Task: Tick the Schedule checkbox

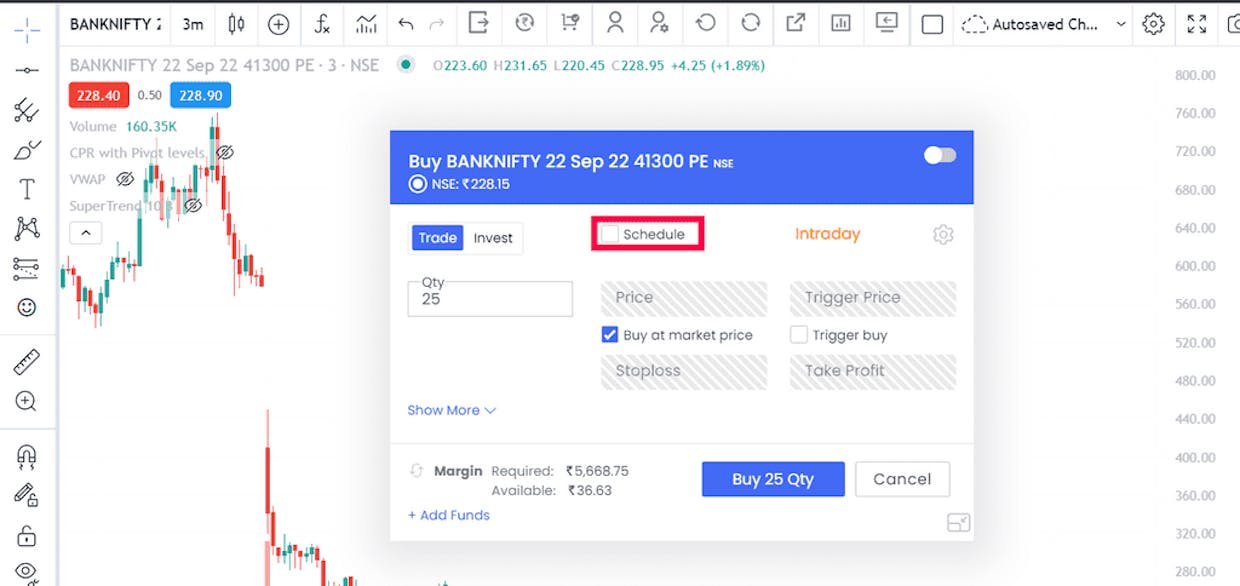Action: pyautogui.click(x=610, y=234)
